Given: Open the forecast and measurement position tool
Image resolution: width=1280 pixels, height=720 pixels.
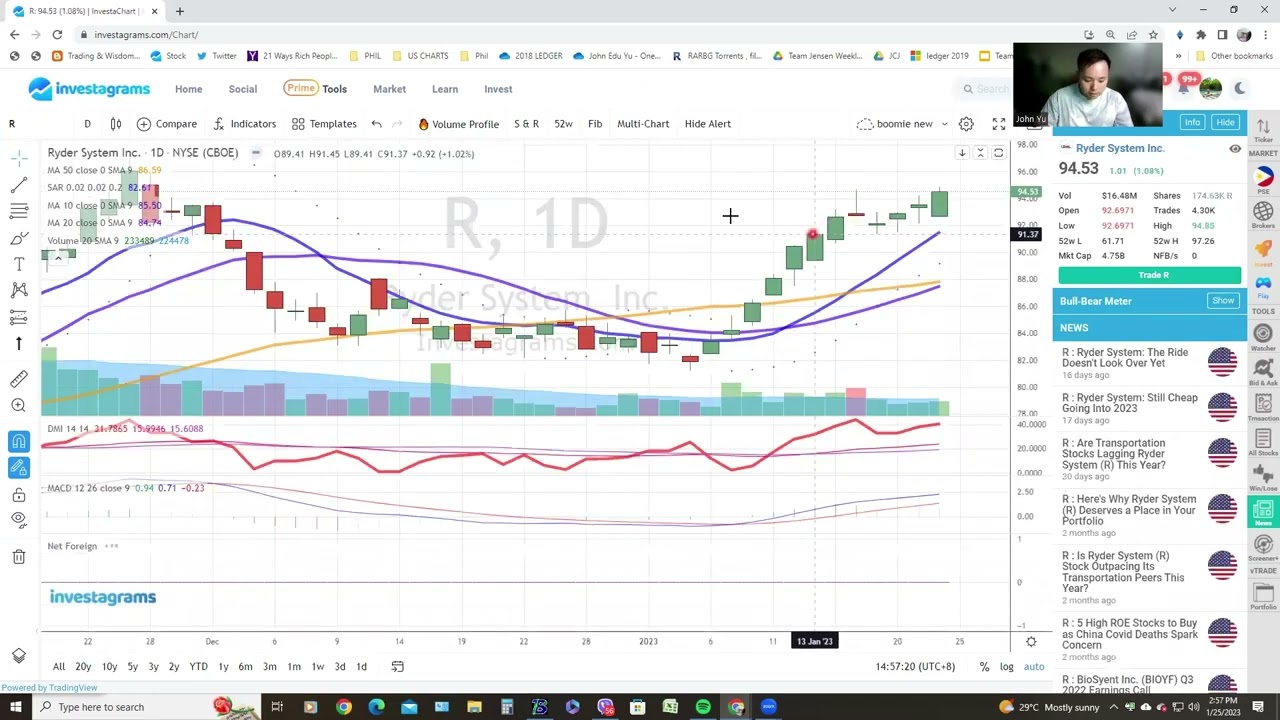Looking at the screenshot, I should (18, 317).
